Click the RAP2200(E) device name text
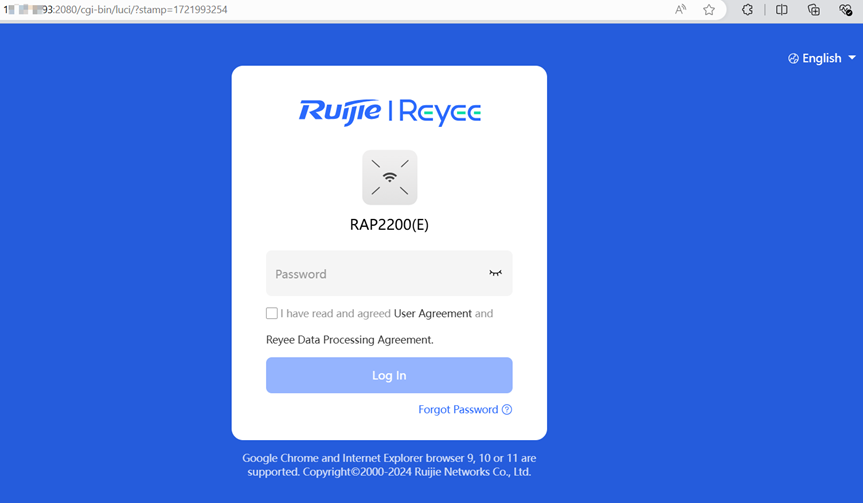 coord(389,225)
